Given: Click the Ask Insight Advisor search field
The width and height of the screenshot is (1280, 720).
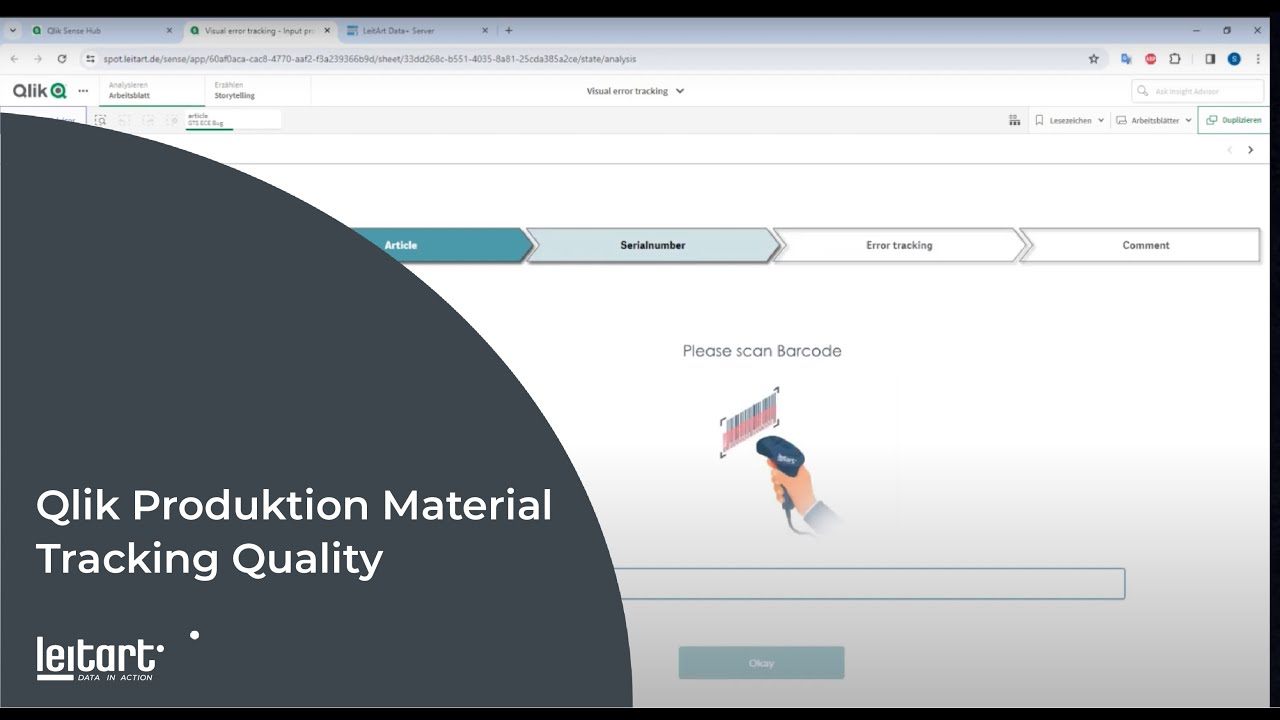Looking at the screenshot, I should [1198, 91].
